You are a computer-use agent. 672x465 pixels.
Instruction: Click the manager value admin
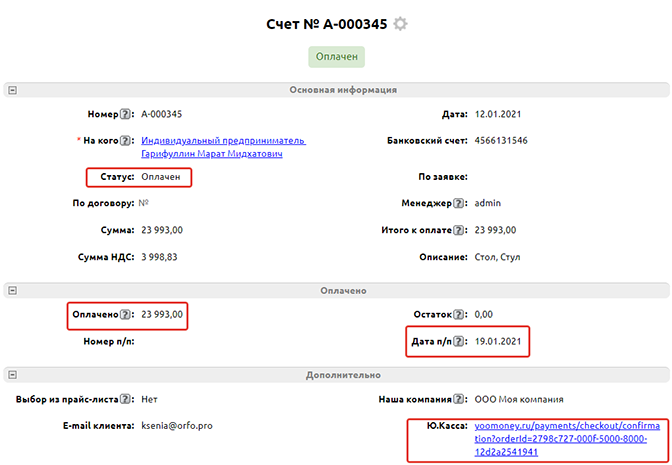(488, 203)
